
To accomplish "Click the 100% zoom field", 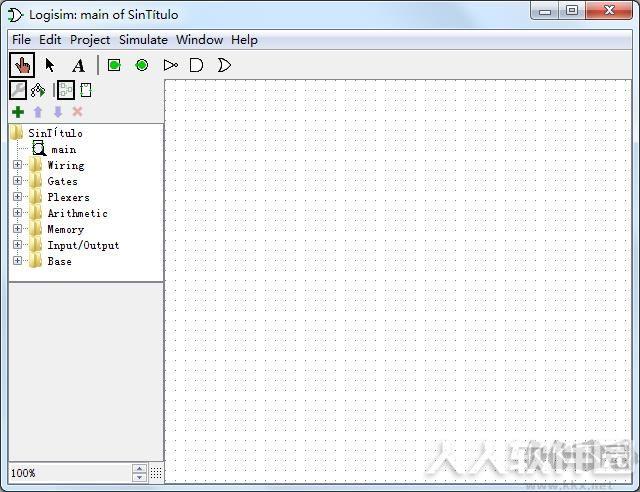I will (71, 473).
